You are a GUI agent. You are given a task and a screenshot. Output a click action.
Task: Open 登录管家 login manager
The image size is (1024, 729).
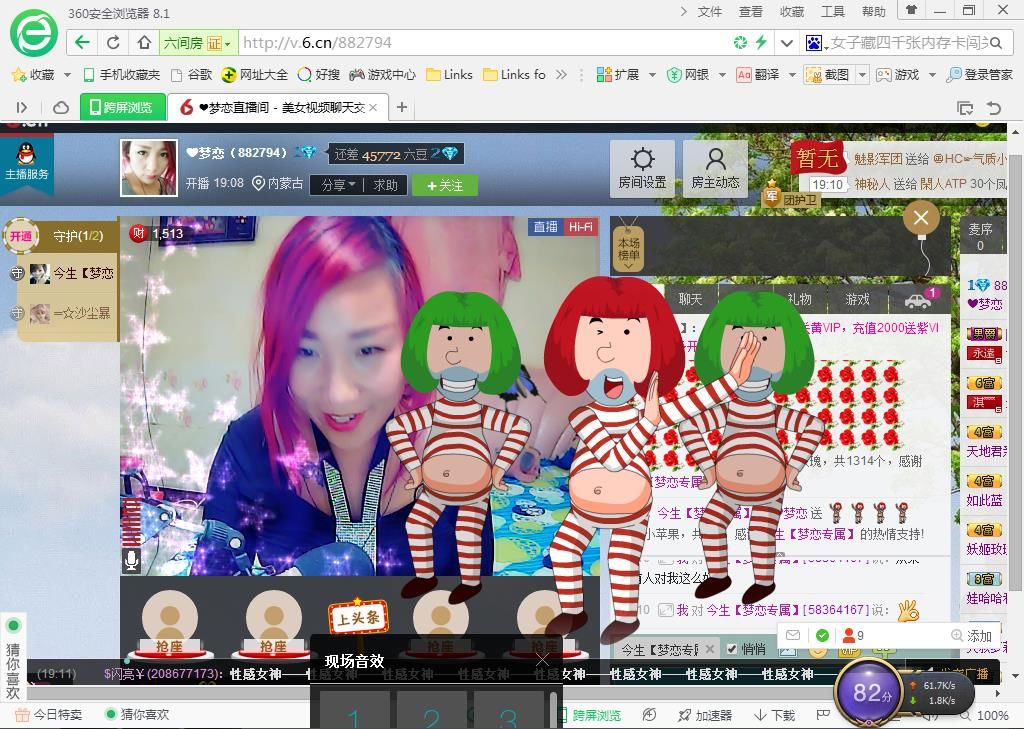979,75
